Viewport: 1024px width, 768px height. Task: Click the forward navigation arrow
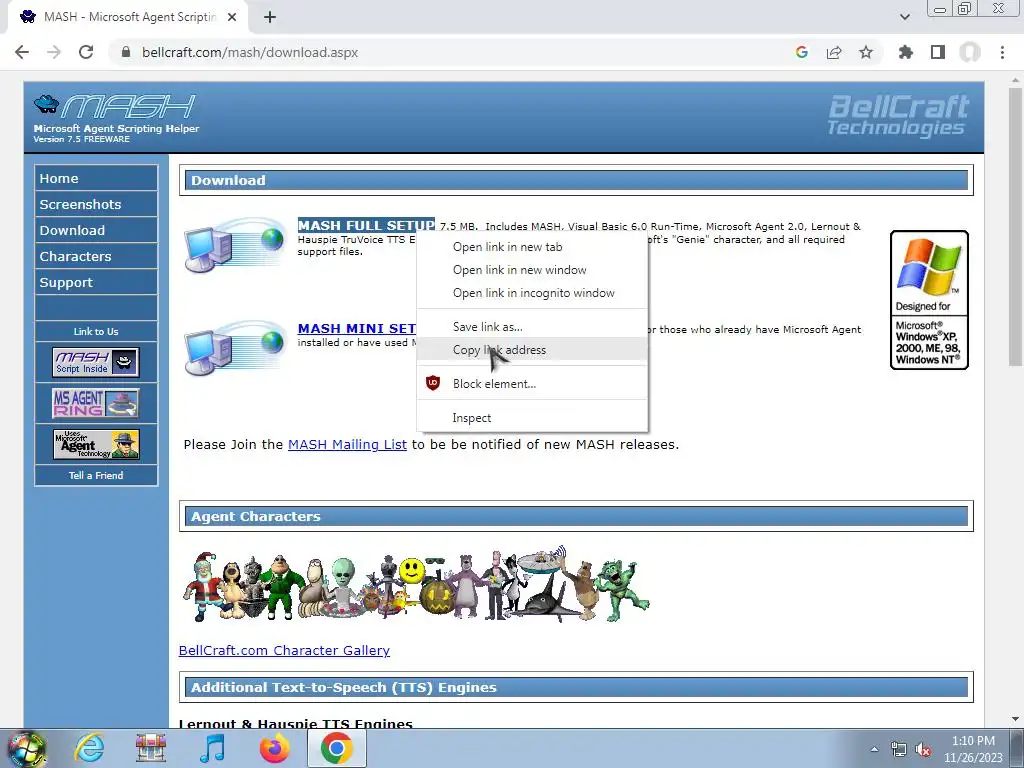(x=54, y=52)
